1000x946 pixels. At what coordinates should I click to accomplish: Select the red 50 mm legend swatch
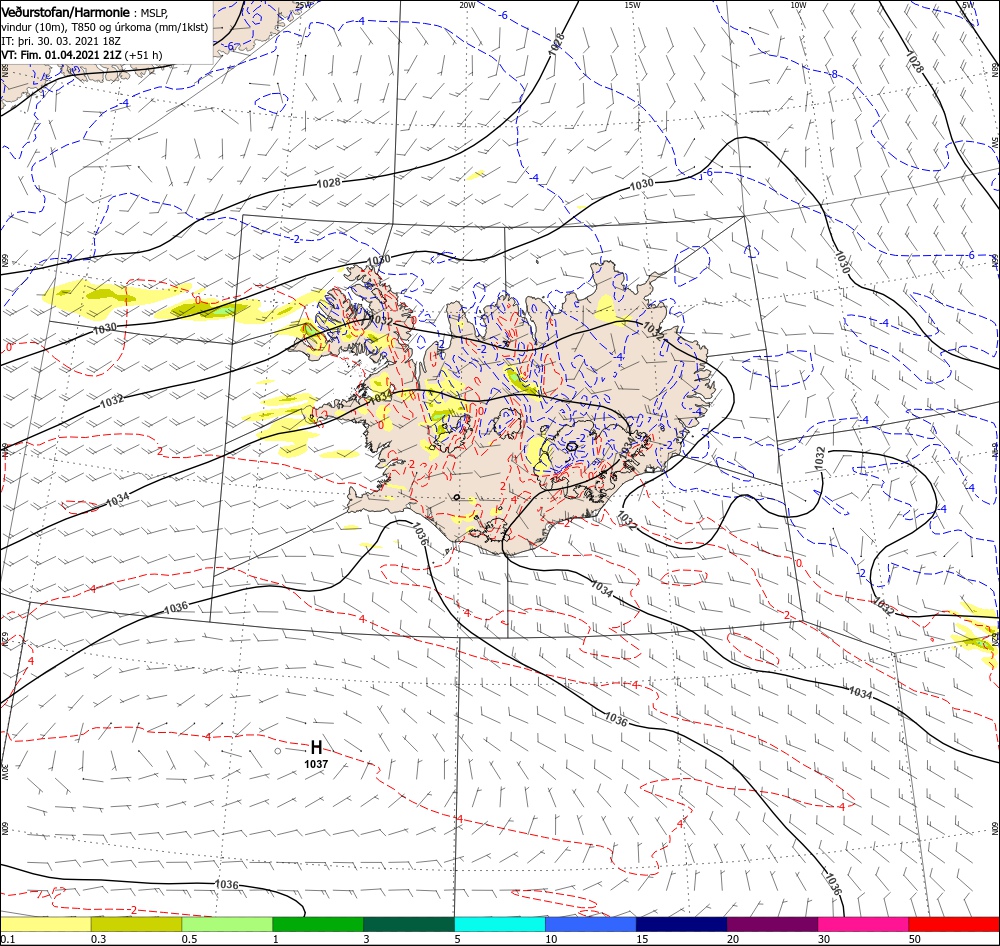[954, 924]
